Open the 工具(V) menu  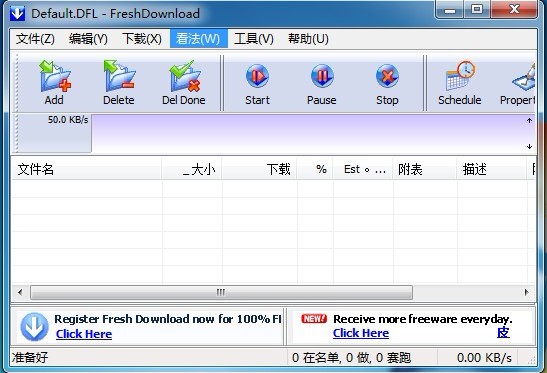tap(254, 38)
